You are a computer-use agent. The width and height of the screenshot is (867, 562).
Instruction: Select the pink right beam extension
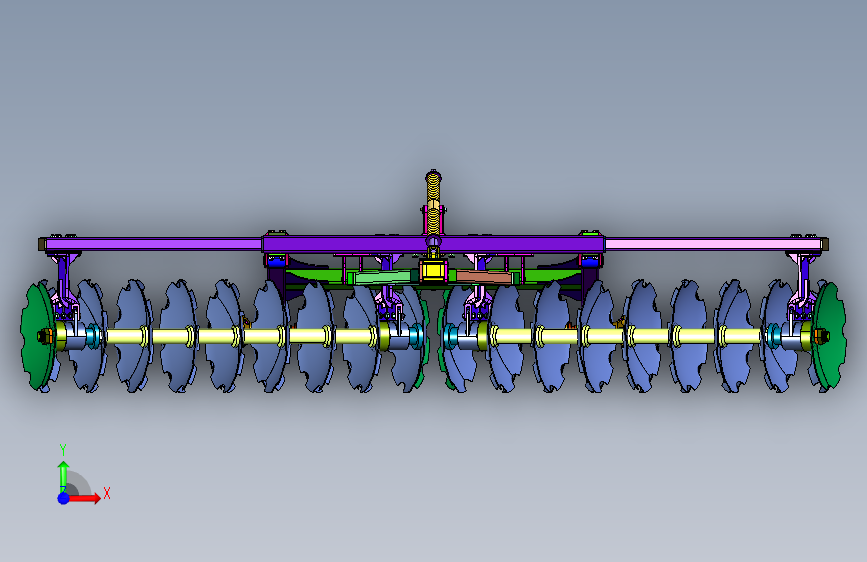[712, 244]
